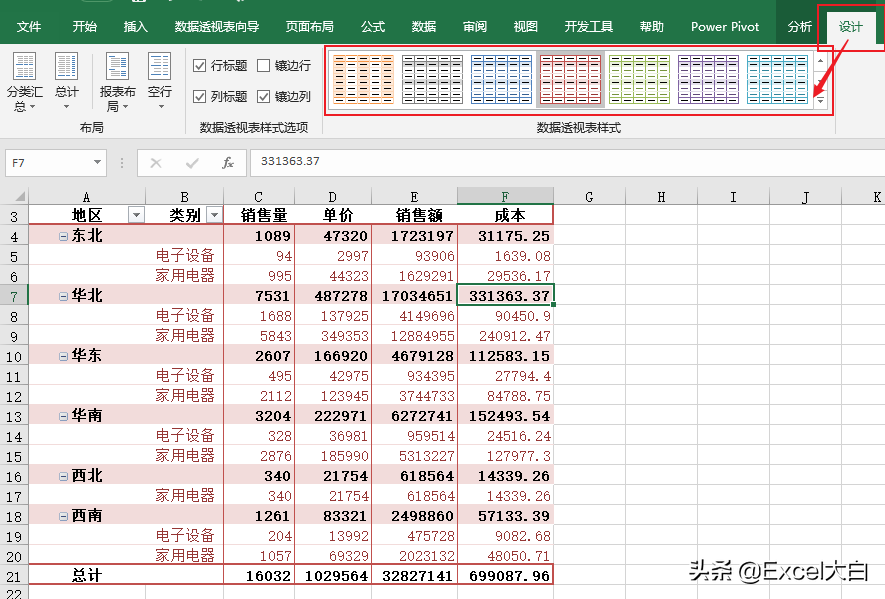Image resolution: width=885 pixels, height=599 pixels.
Task: Select the 设计 tab
Action: click(x=851, y=27)
